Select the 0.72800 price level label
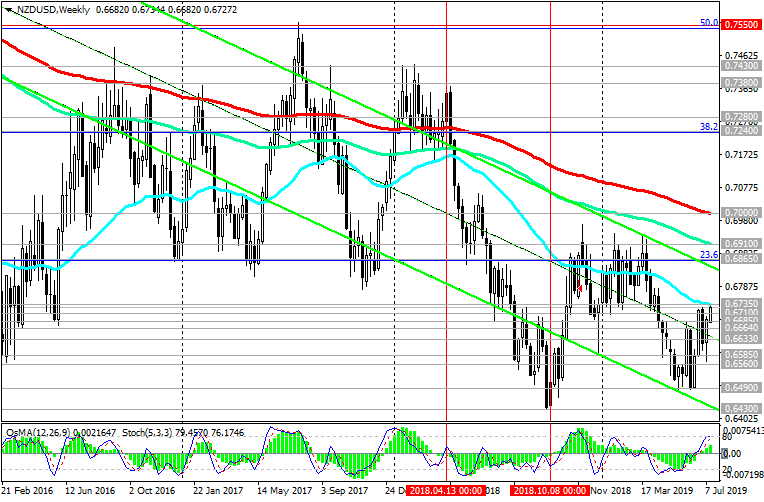Screen dimensions: 764x502 pos(742,116)
